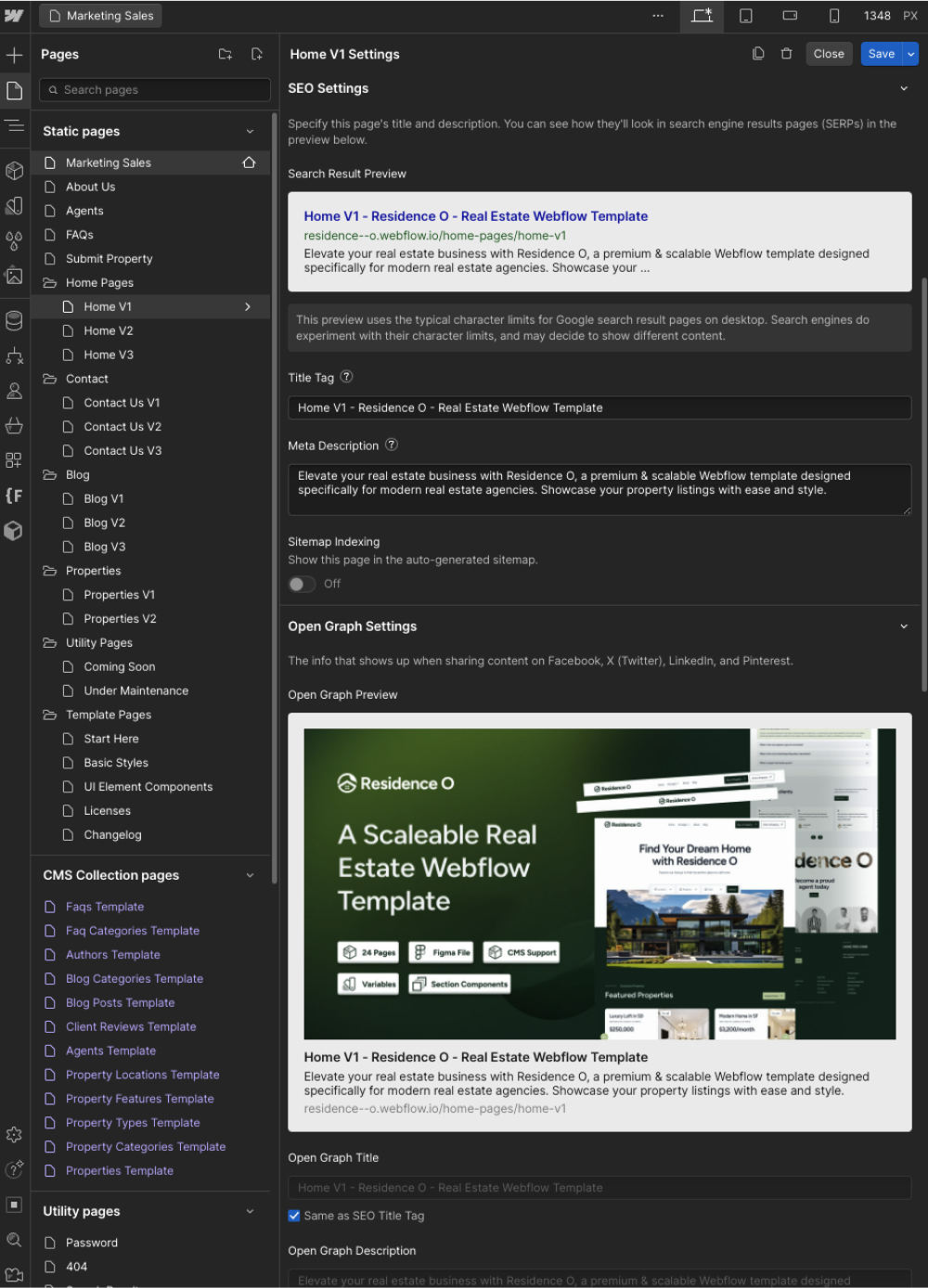Enable the Sitemap Indexing toggle
Screen dimensions: 928x1288
pos(301,584)
